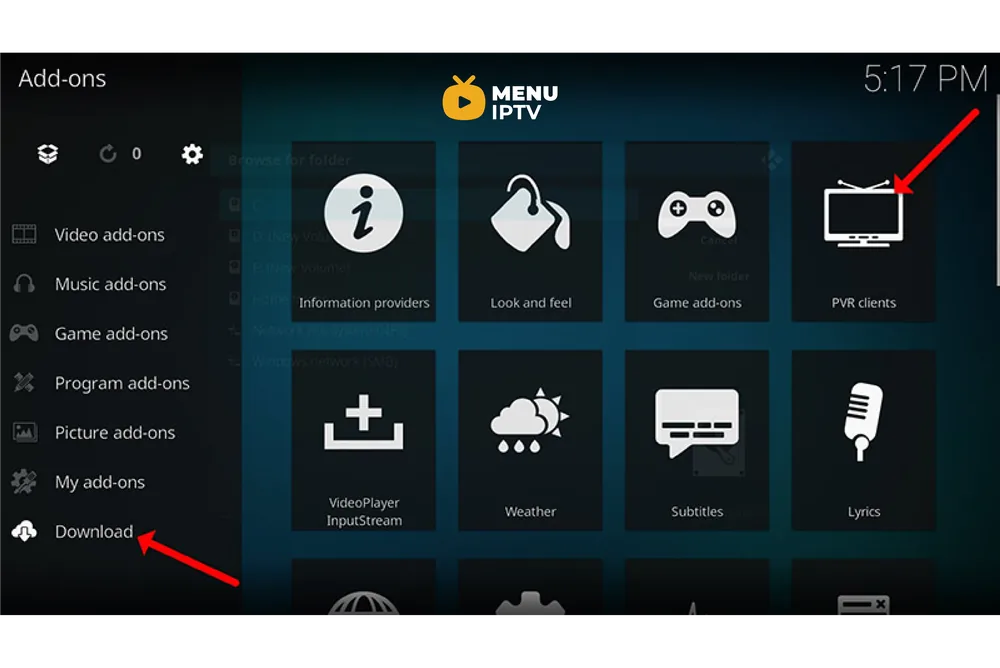This screenshot has height=668, width=1000.
Task: Open add-on settings gear icon
Action: point(192,154)
